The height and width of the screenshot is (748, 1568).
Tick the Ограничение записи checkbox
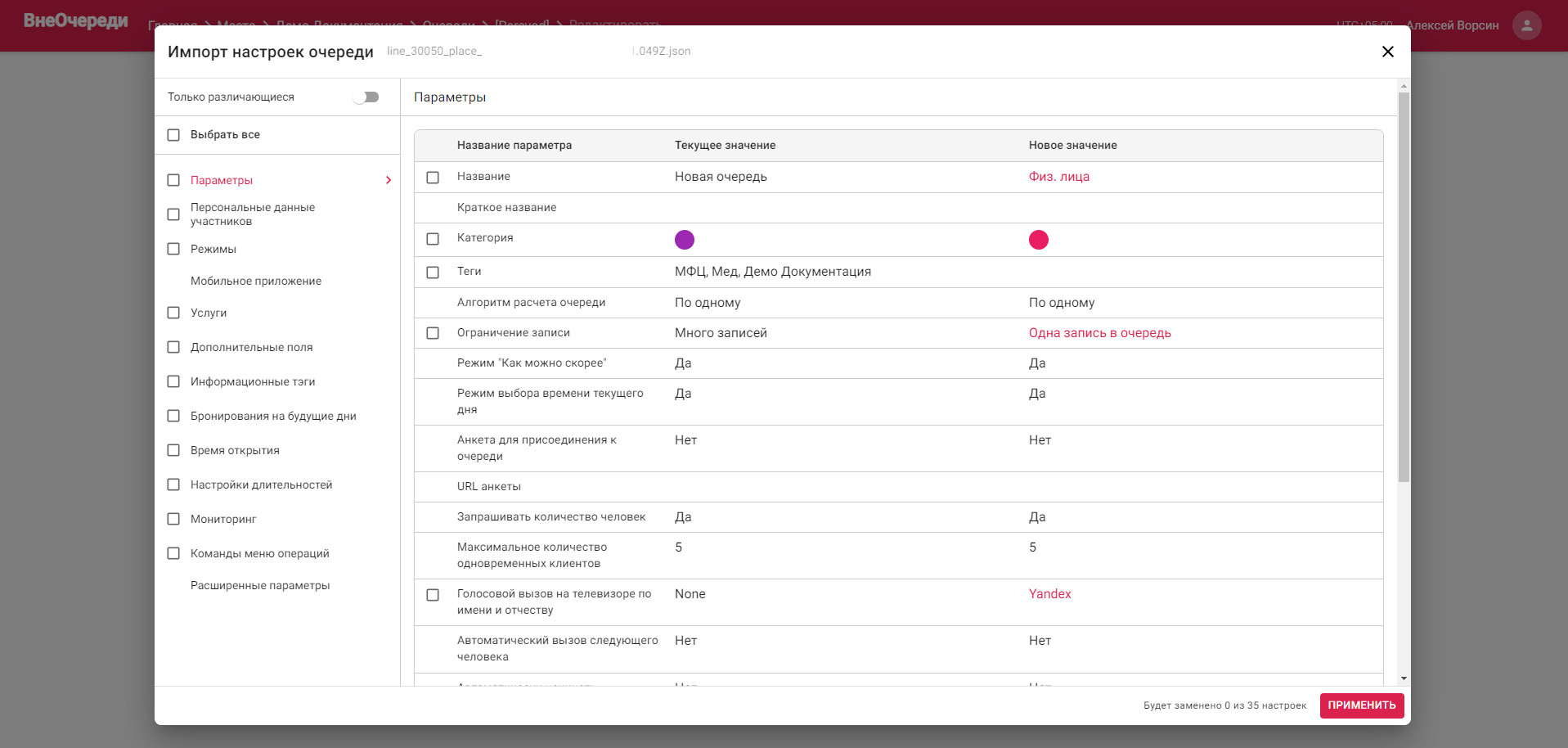pos(433,333)
